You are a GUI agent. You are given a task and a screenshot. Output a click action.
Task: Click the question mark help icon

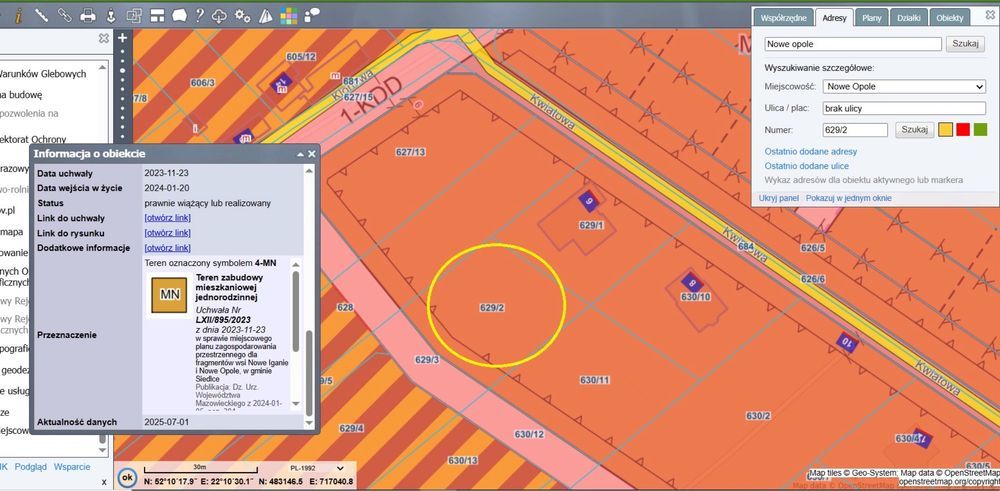coord(200,15)
